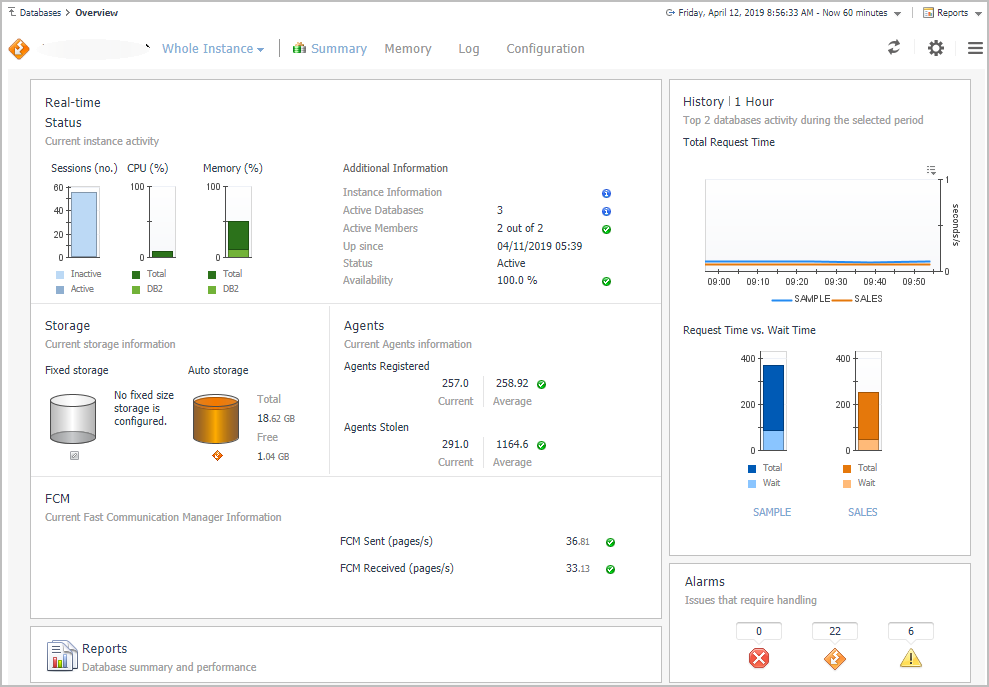This screenshot has height=687, width=989.
Task: Click the red critical alarms icon
Action: click(759, 658)
